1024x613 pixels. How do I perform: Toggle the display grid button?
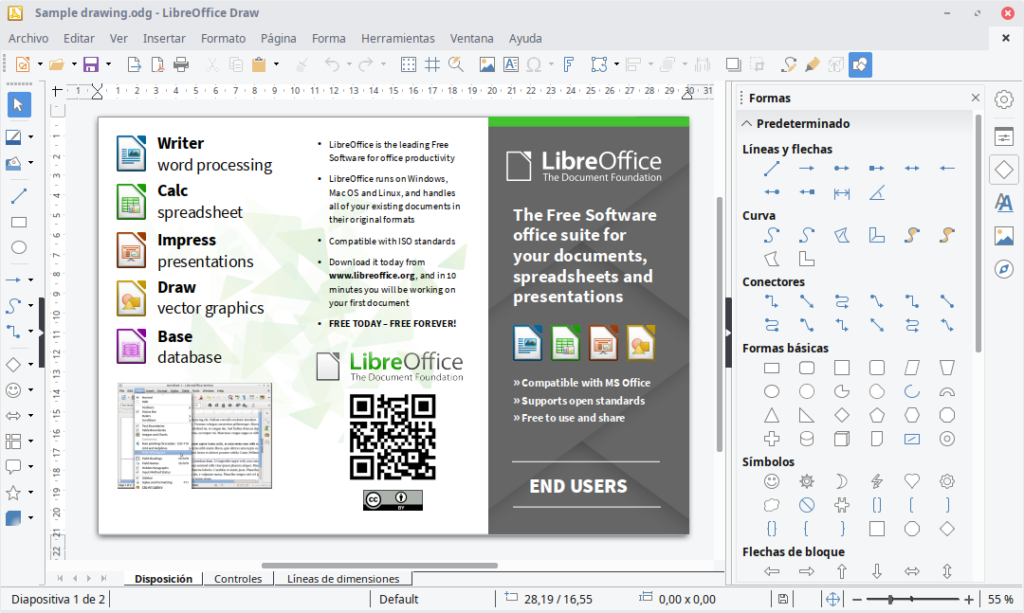[x=408, y=64]
